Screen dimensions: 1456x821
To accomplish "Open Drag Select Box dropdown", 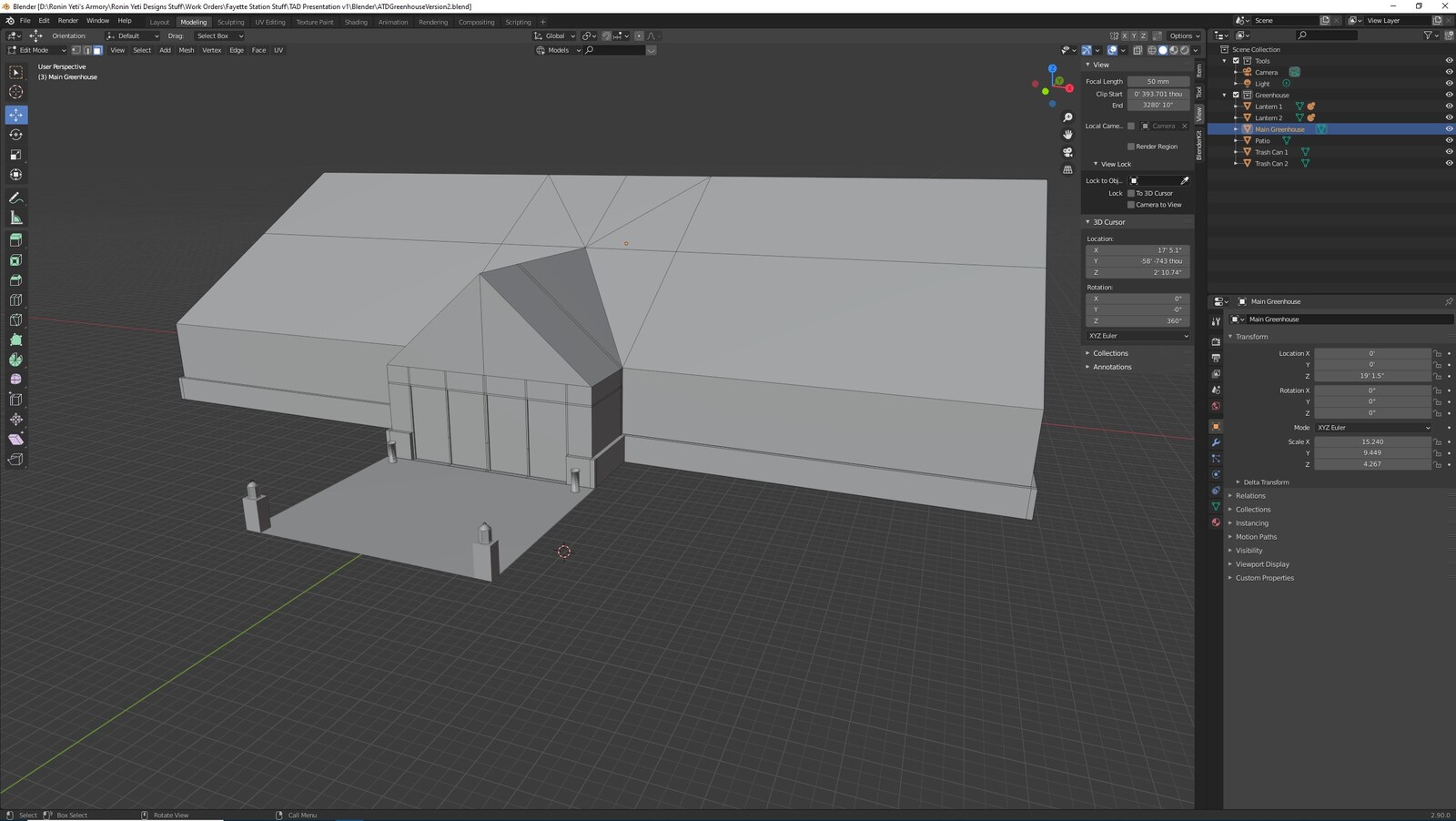I will (x=219, y=35).
